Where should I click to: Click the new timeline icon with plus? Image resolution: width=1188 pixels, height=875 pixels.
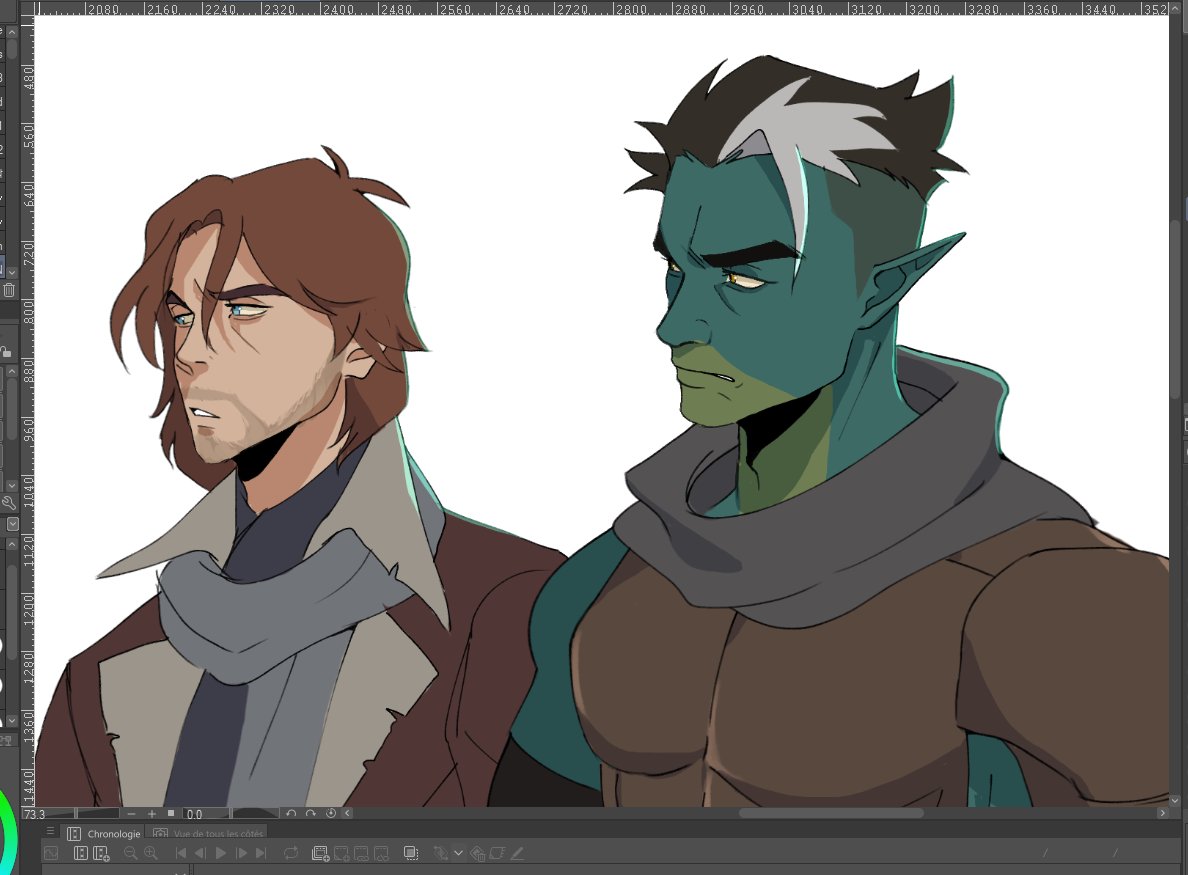[102, 854]
